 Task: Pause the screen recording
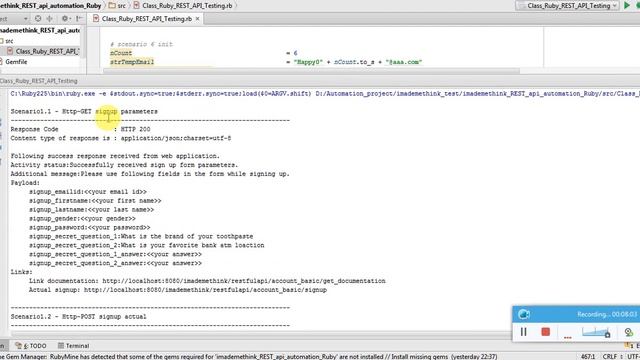click(x=524, y=332)
